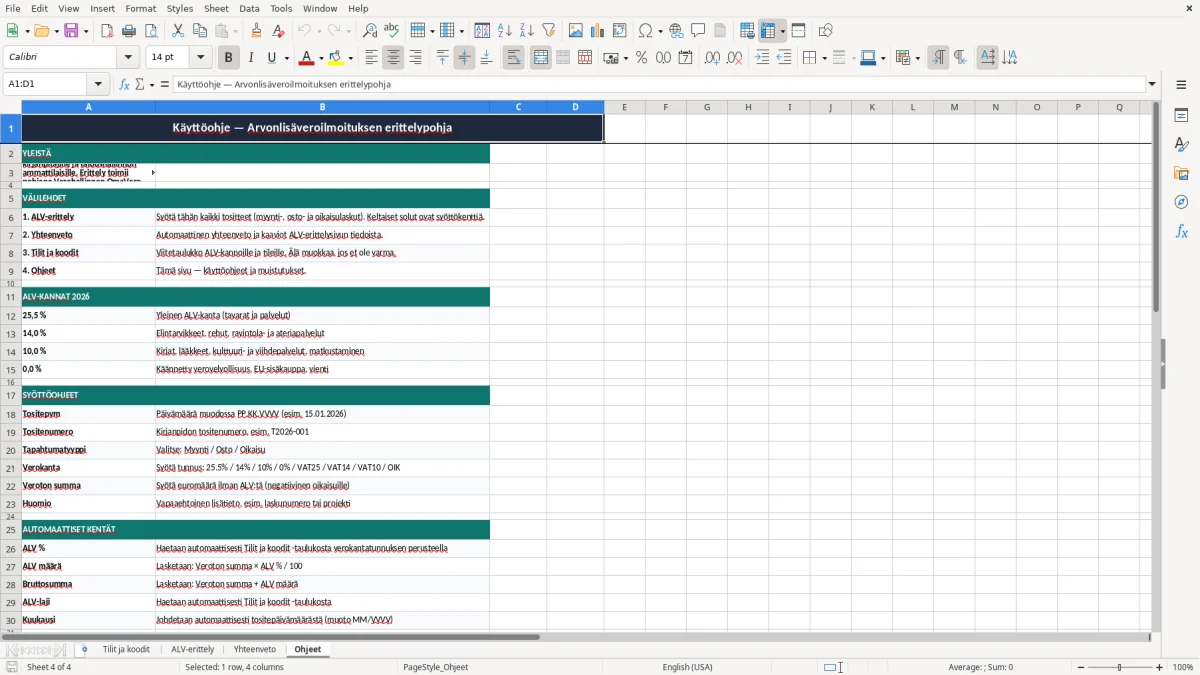Screen dimensions: 1200x675
Task: Toggle Left-to-Right text direction
Action: pos(938,58)
